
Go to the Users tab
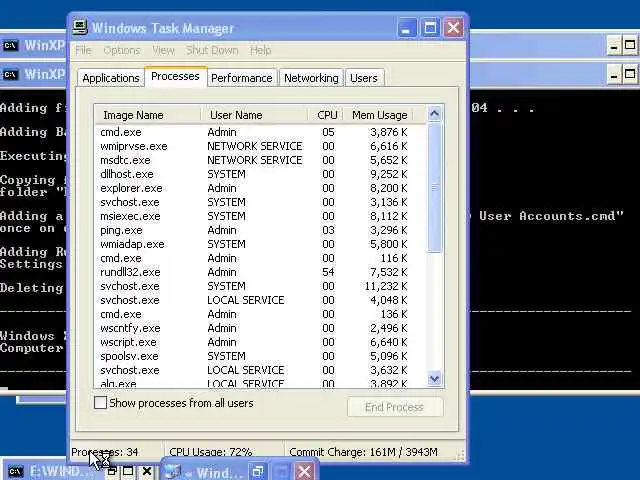click(x=364, y=78)
